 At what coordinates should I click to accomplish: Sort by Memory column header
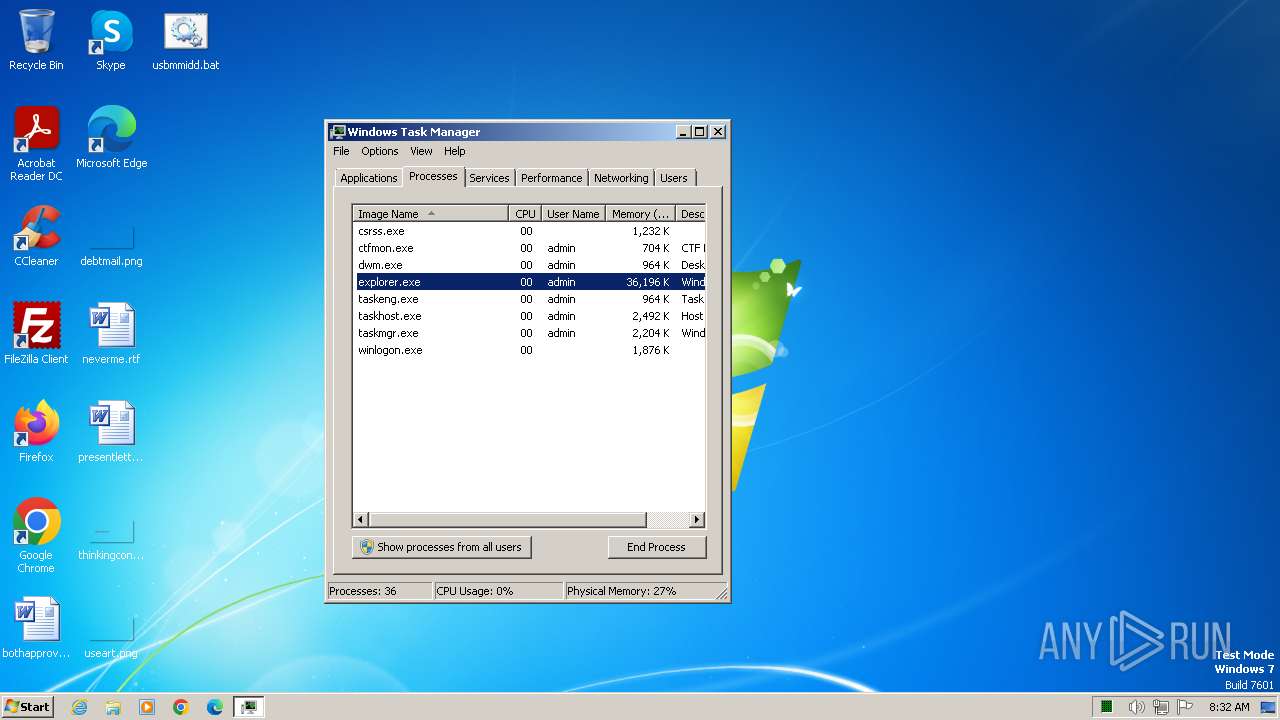640,214
